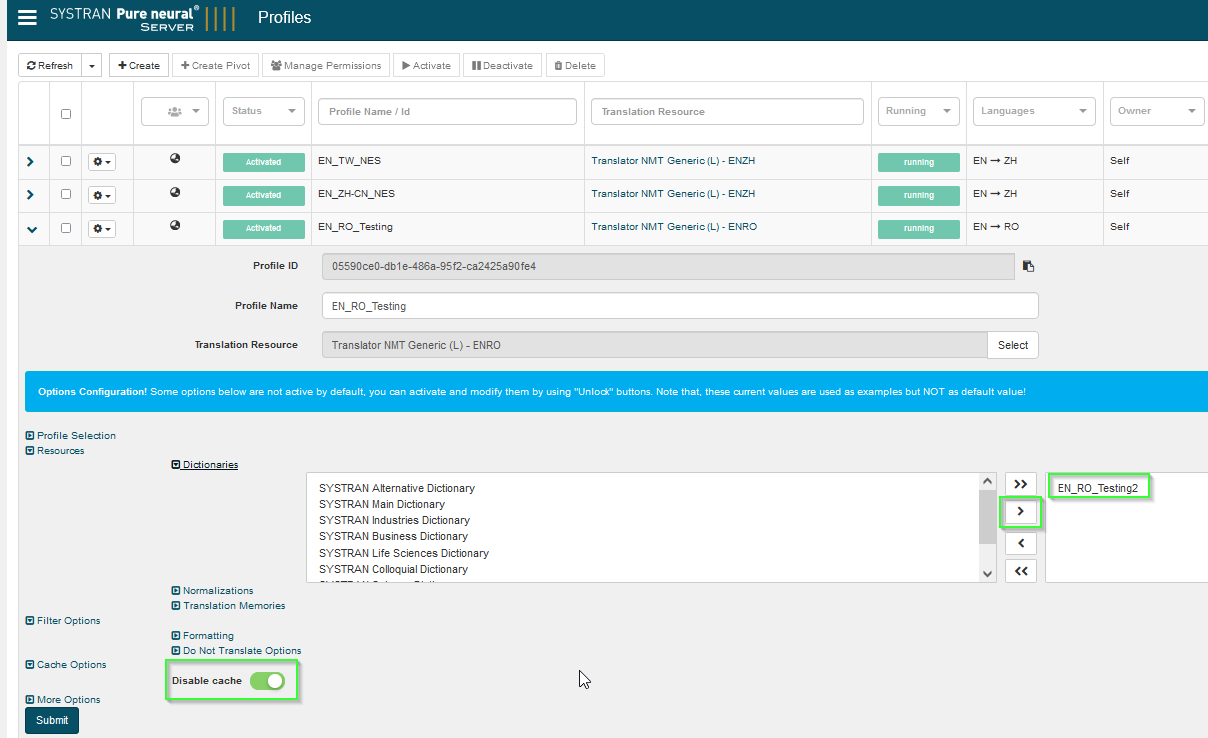Click the Create profile button
The image size is (1208, 738).
[x=138, y=65]
